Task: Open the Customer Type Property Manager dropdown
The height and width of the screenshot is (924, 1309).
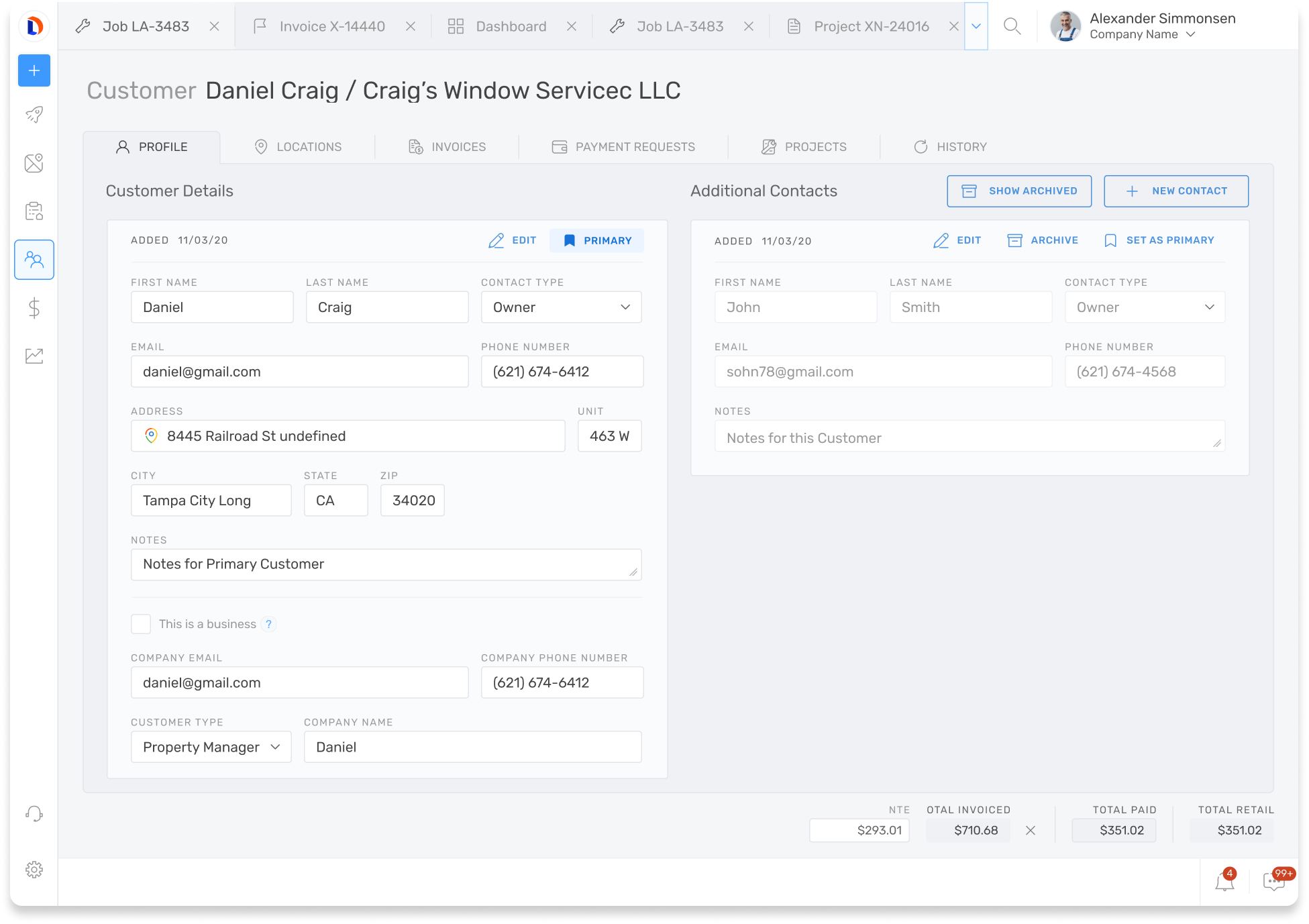Action: (x=211, y=747)
